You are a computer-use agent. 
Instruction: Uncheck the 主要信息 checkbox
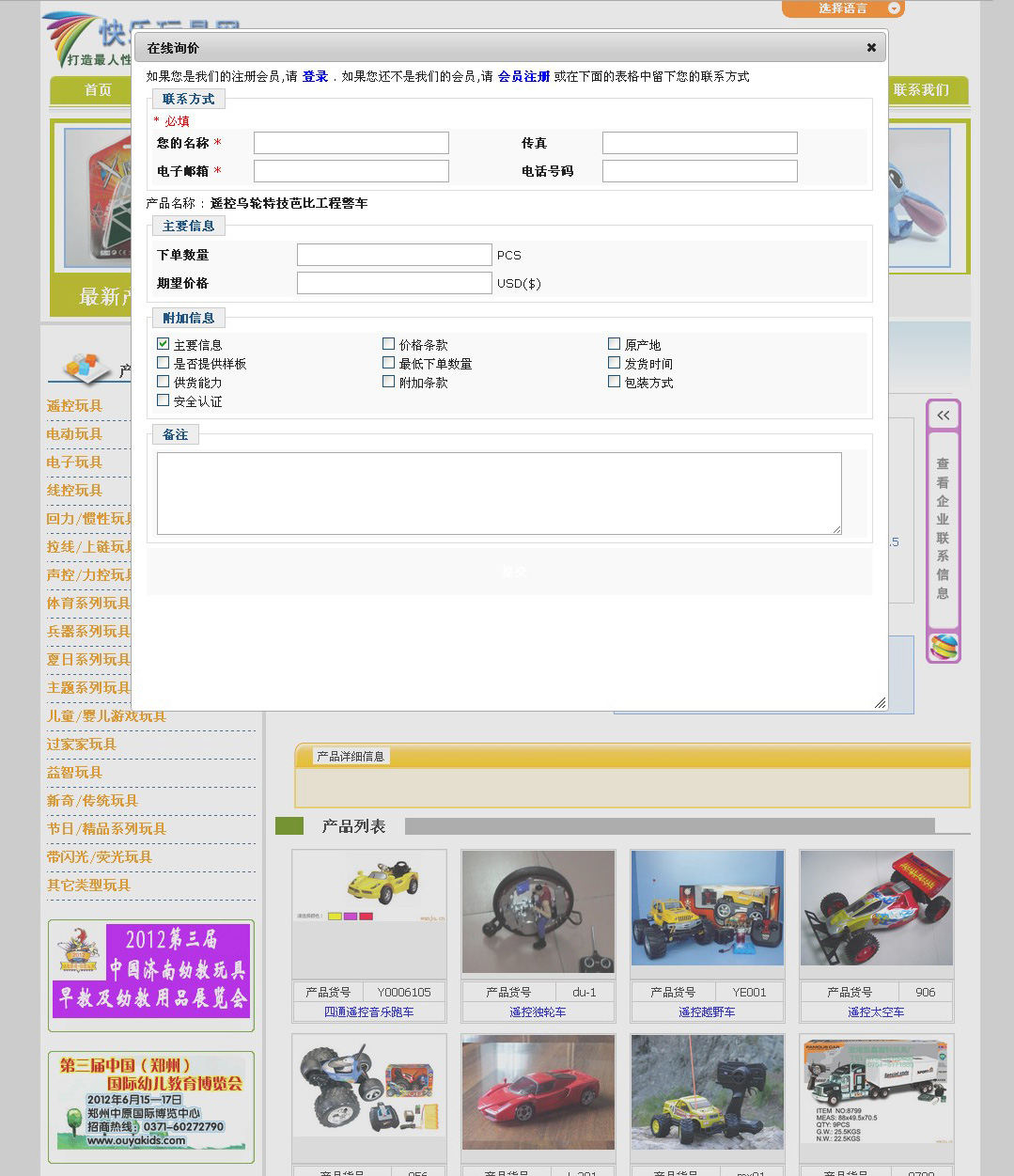pyautogui.click(x=164, y=344)
